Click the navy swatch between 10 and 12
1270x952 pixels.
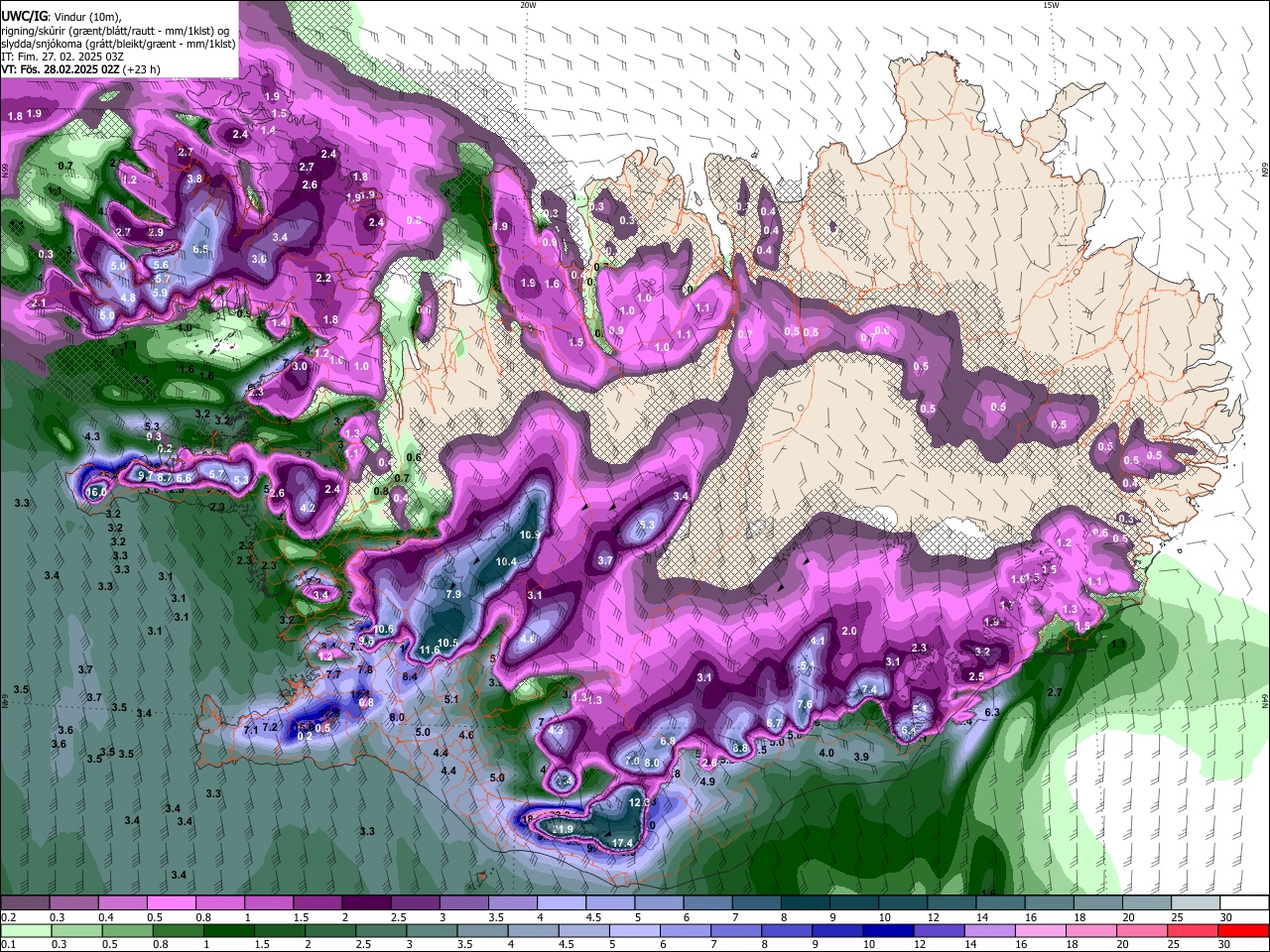click(886, 930)
